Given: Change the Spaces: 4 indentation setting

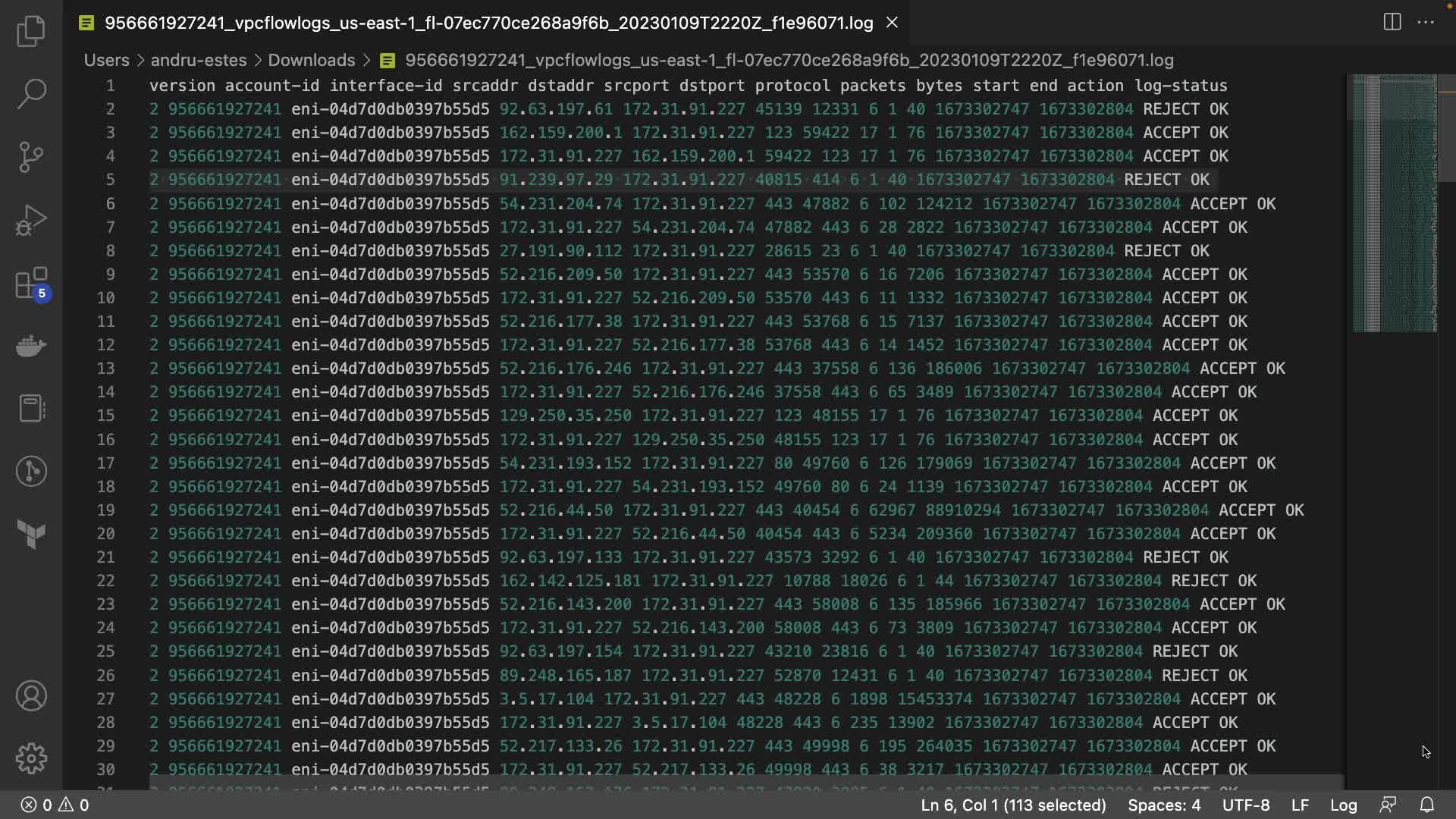Looking at the screenshot, I should (1164, 805).
